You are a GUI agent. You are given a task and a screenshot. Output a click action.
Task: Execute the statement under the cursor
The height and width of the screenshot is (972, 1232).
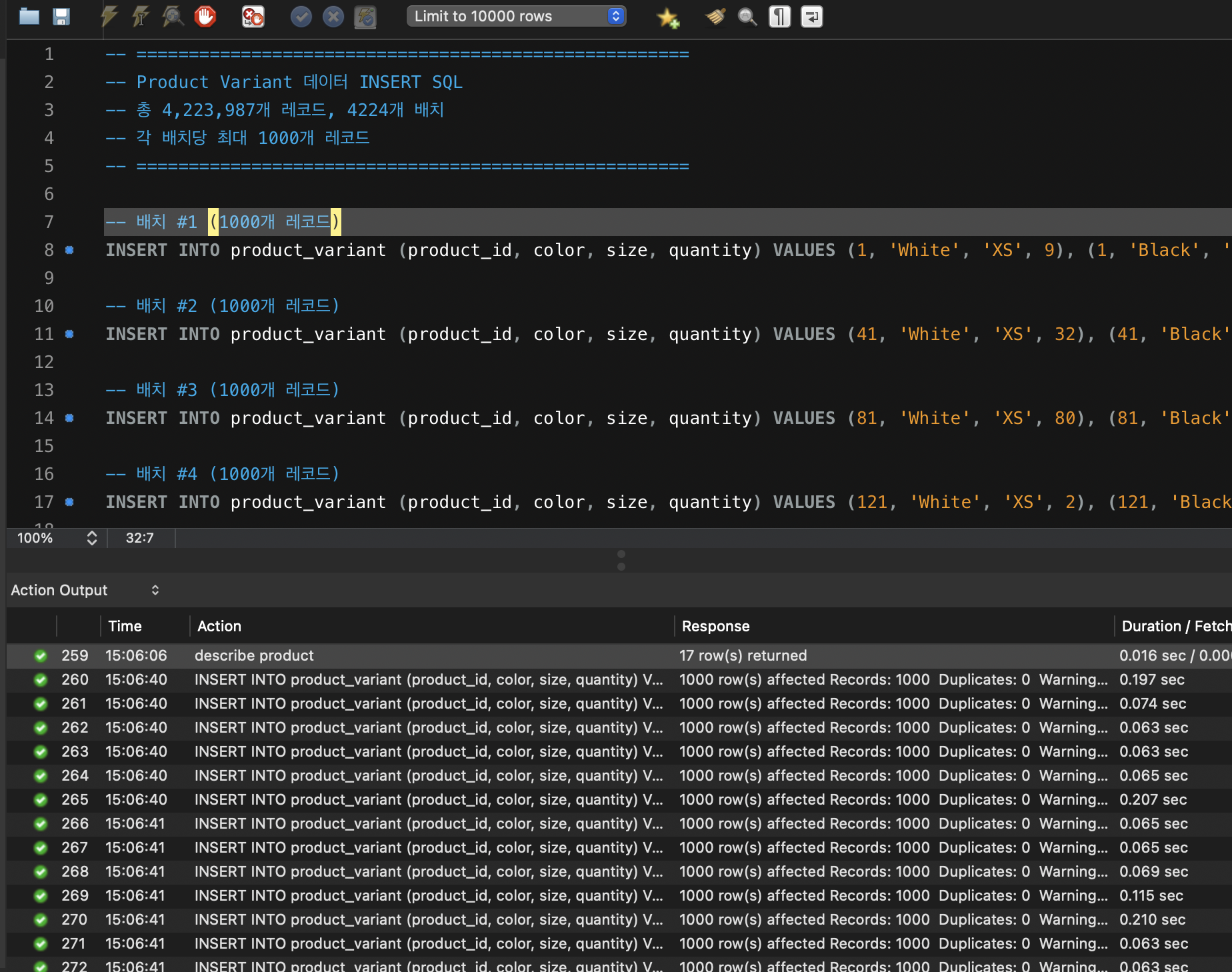[140, 17]
